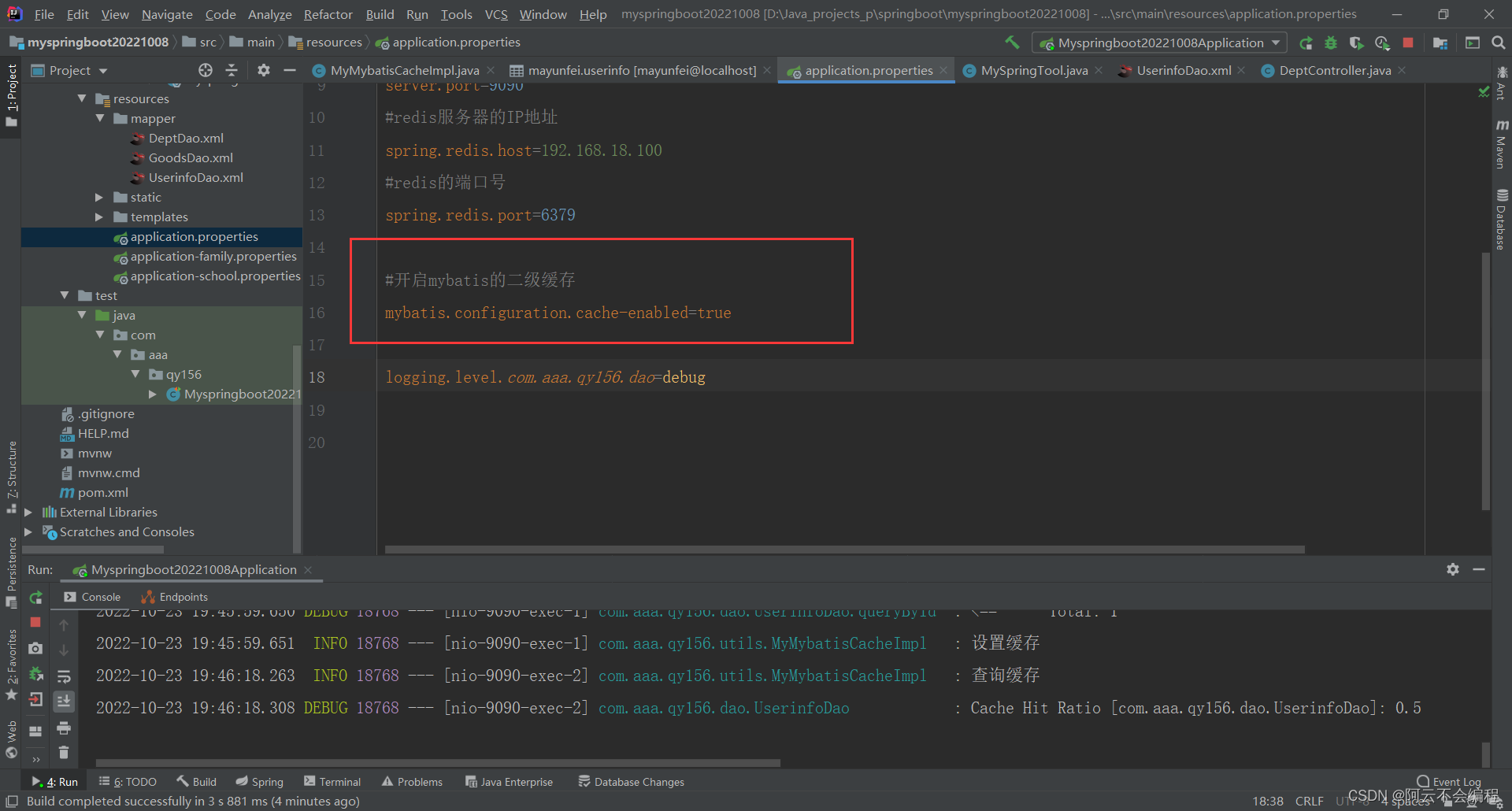1512x811 pixels.
Task: Stop the application via top toolbar red square
Action: point(1408,43)
